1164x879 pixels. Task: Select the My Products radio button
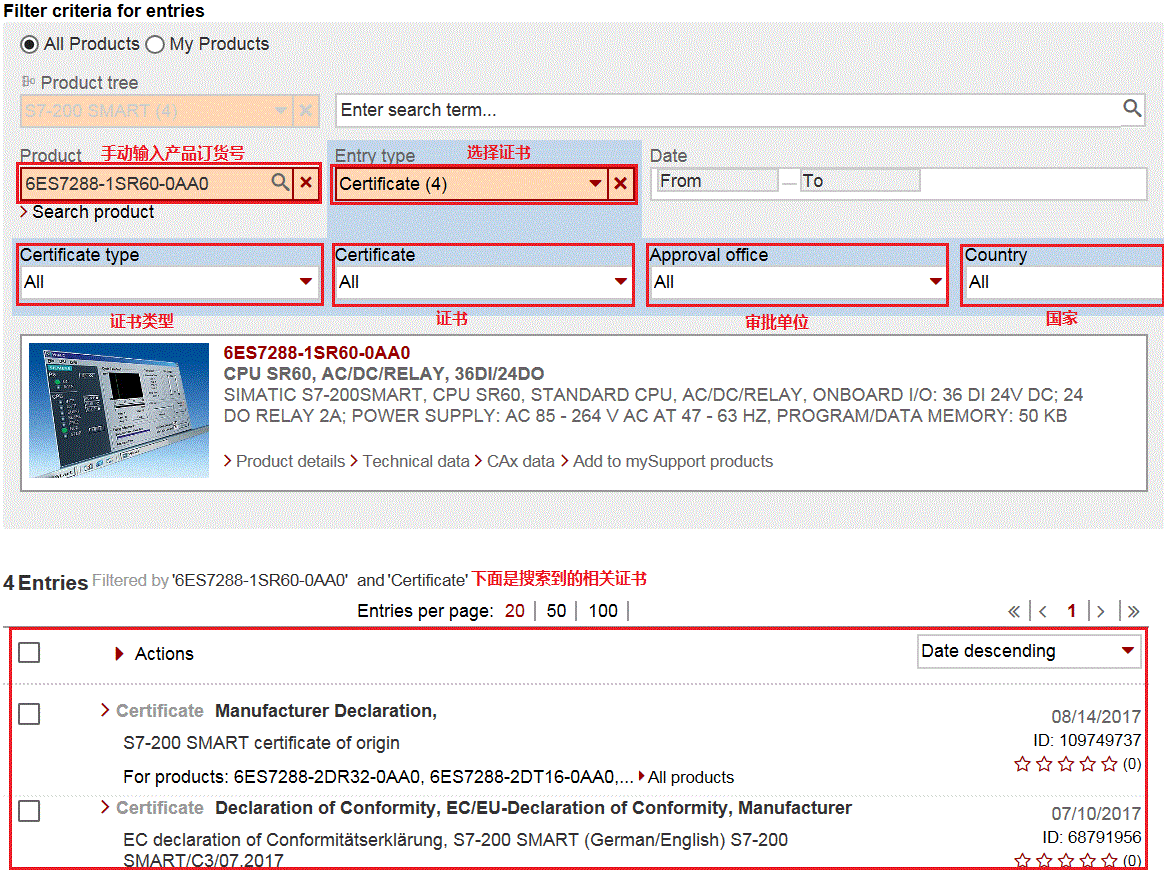(154, 45)
